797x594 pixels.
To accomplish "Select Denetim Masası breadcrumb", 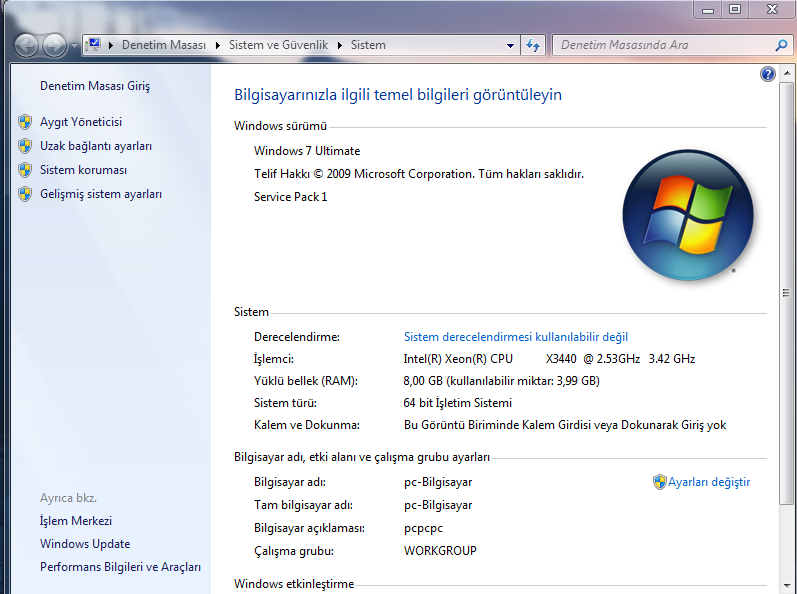I will [164, 45].
